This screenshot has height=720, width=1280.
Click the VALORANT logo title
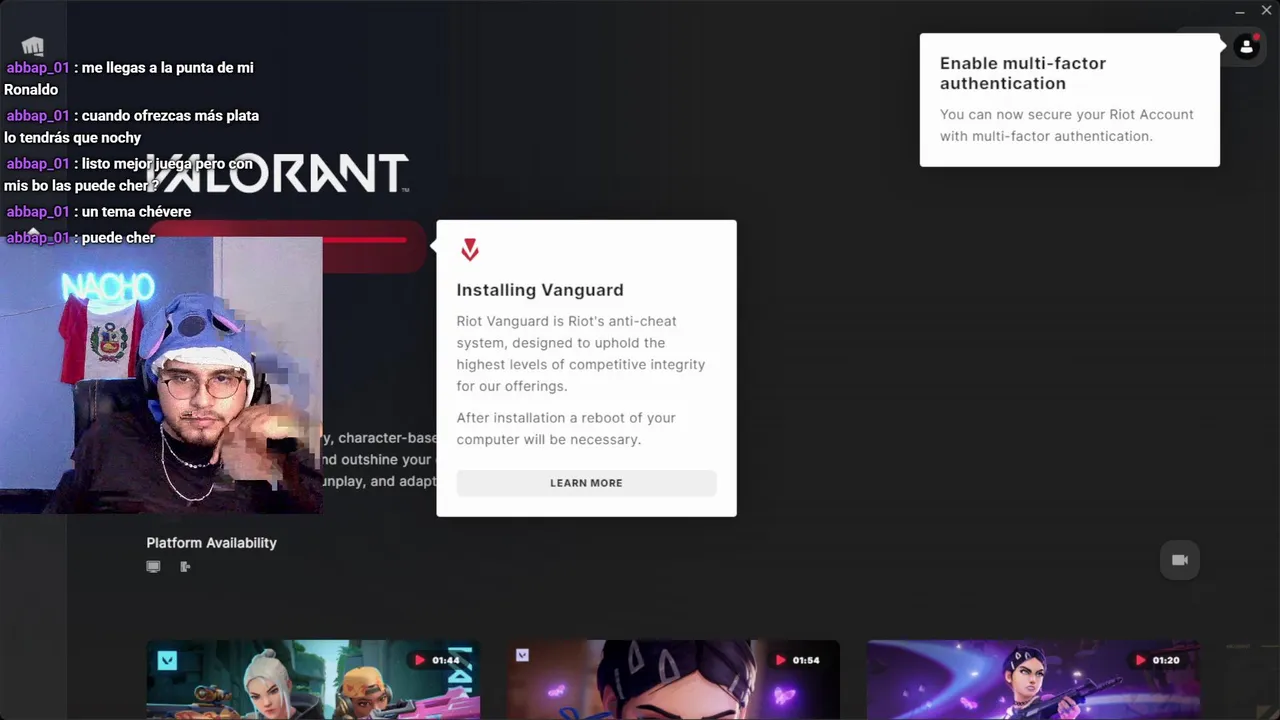tap(278, 173)
